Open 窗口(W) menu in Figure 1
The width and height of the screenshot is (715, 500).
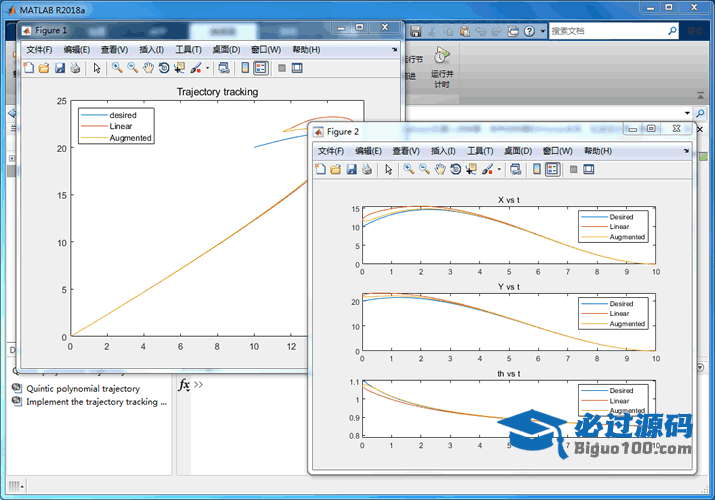[266, 50]
